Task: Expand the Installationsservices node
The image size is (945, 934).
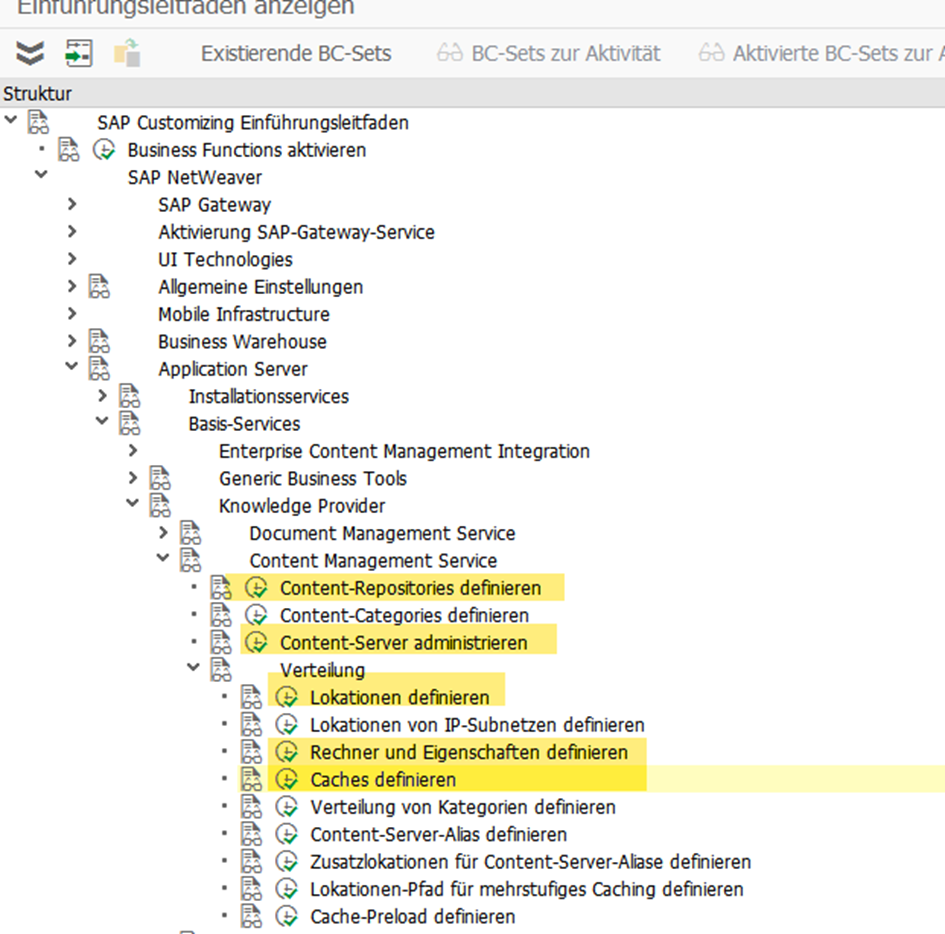Action: pyautogui.click(x=102, y=395)
